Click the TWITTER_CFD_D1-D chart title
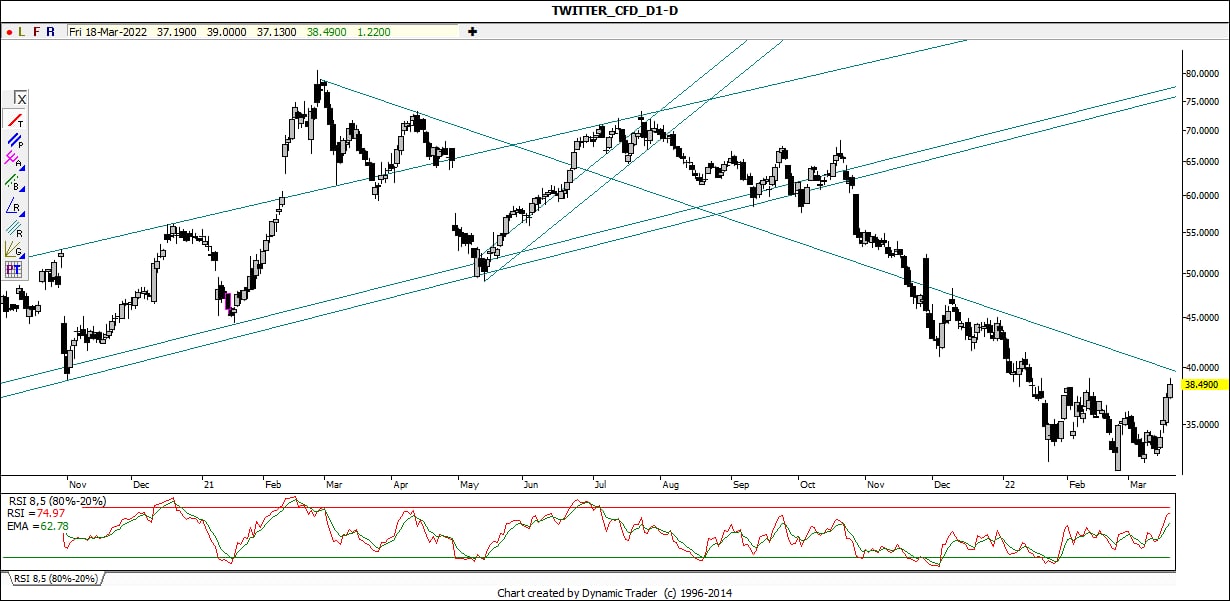Screen dimensions: 1230x601 [x=614, y=10]
